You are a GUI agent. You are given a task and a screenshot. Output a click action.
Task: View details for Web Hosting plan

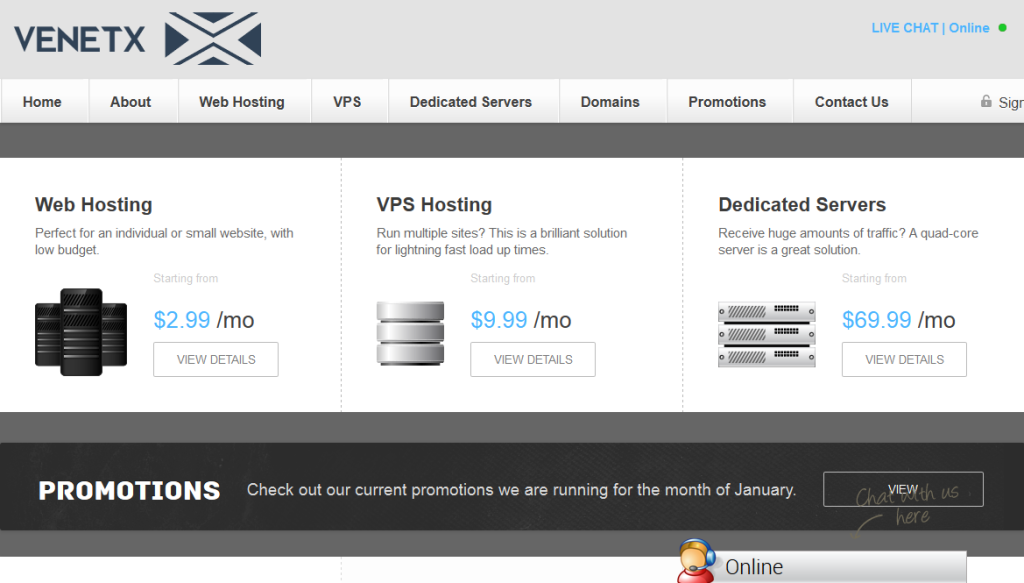216,360
